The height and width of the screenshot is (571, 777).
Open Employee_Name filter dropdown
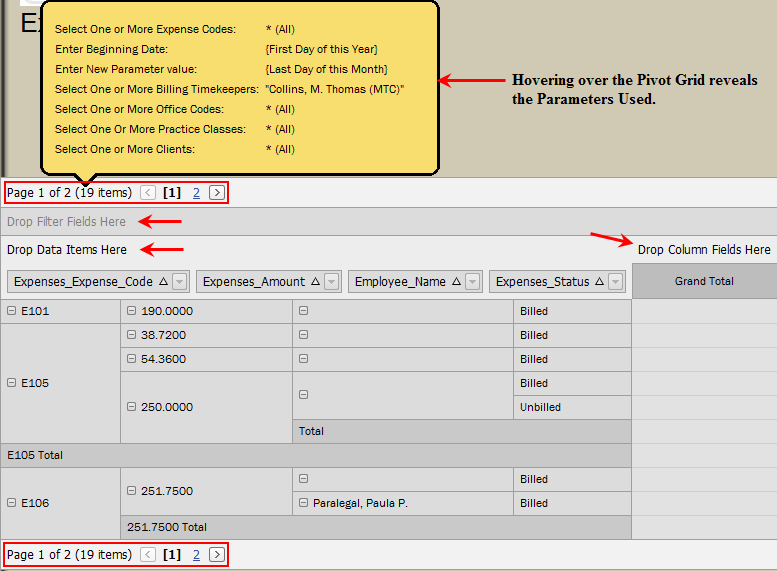point(472,282)
